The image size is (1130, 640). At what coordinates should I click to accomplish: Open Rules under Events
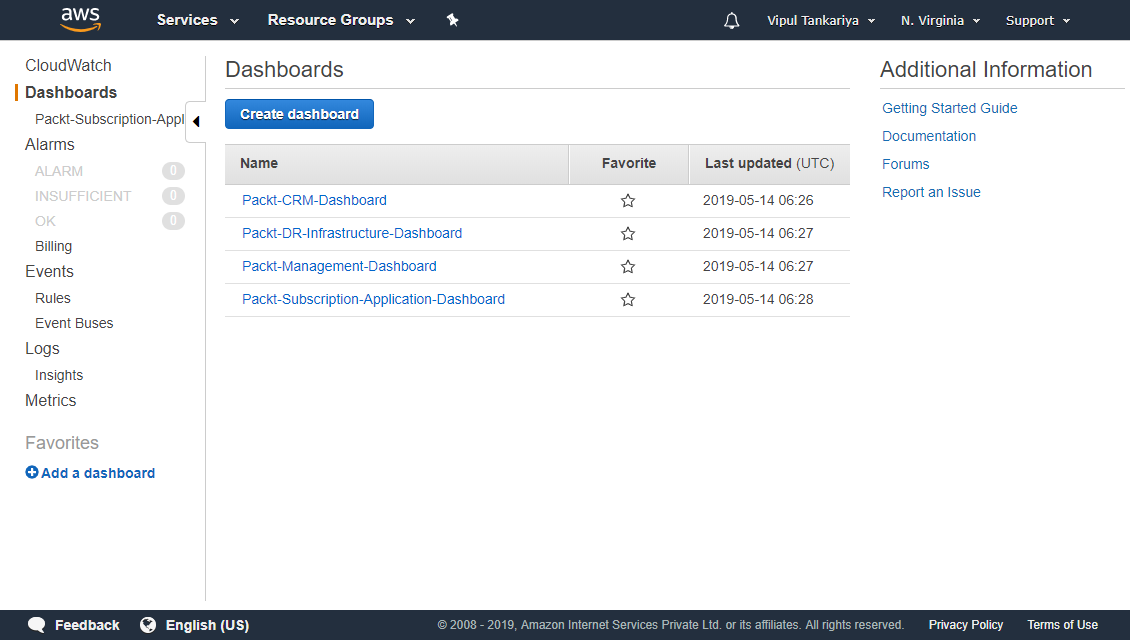click(53, 298)
